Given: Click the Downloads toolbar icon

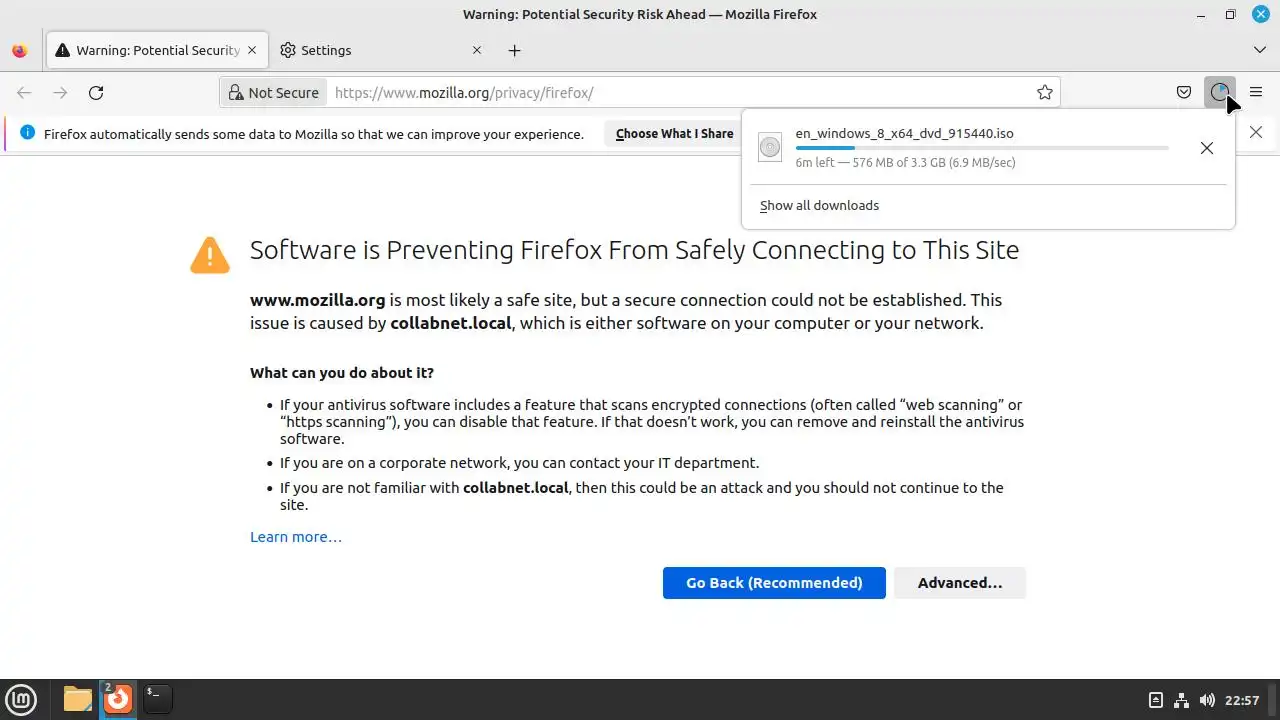Looking at the screenshot, I should [x=1219, y=93].
